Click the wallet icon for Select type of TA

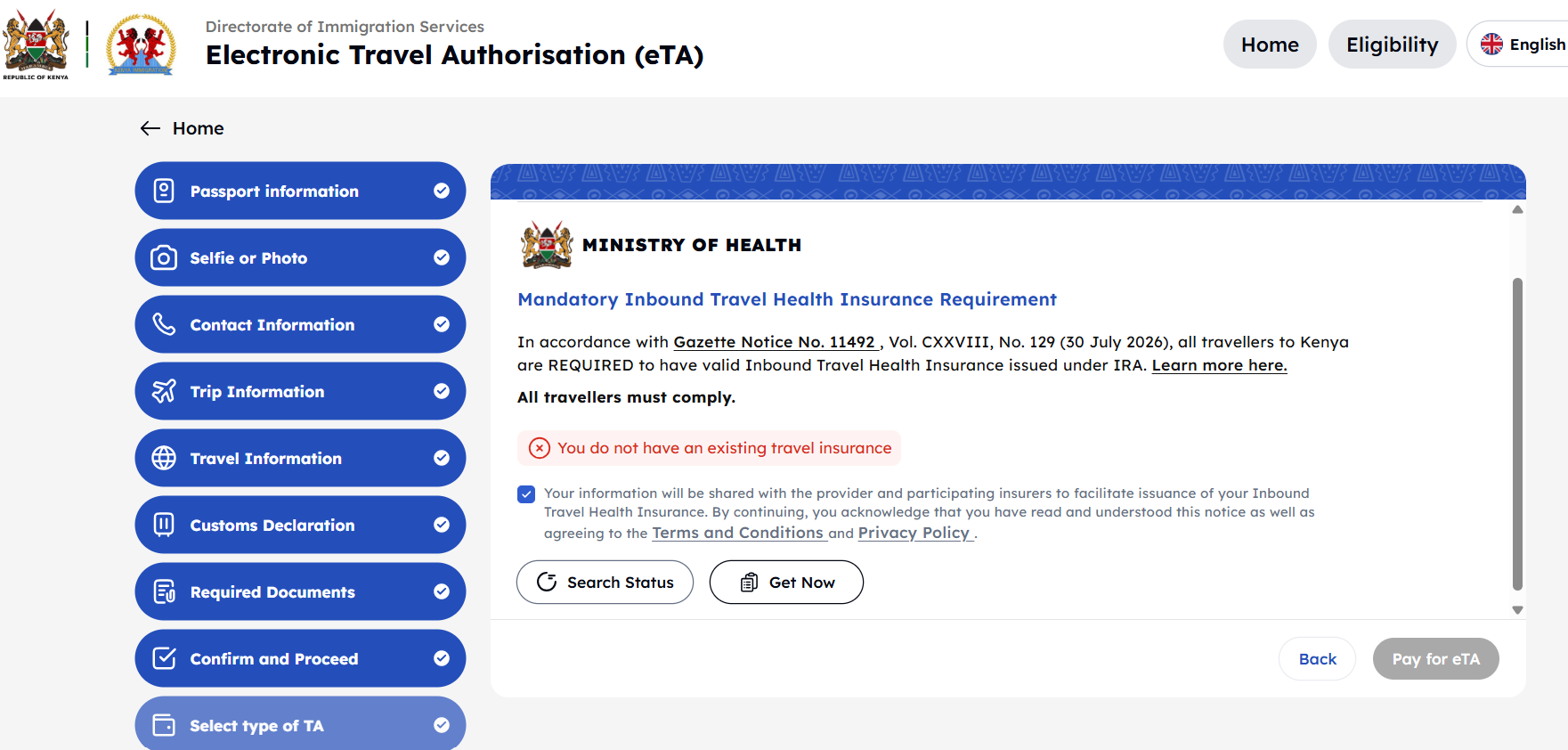[x=164, y=725]
